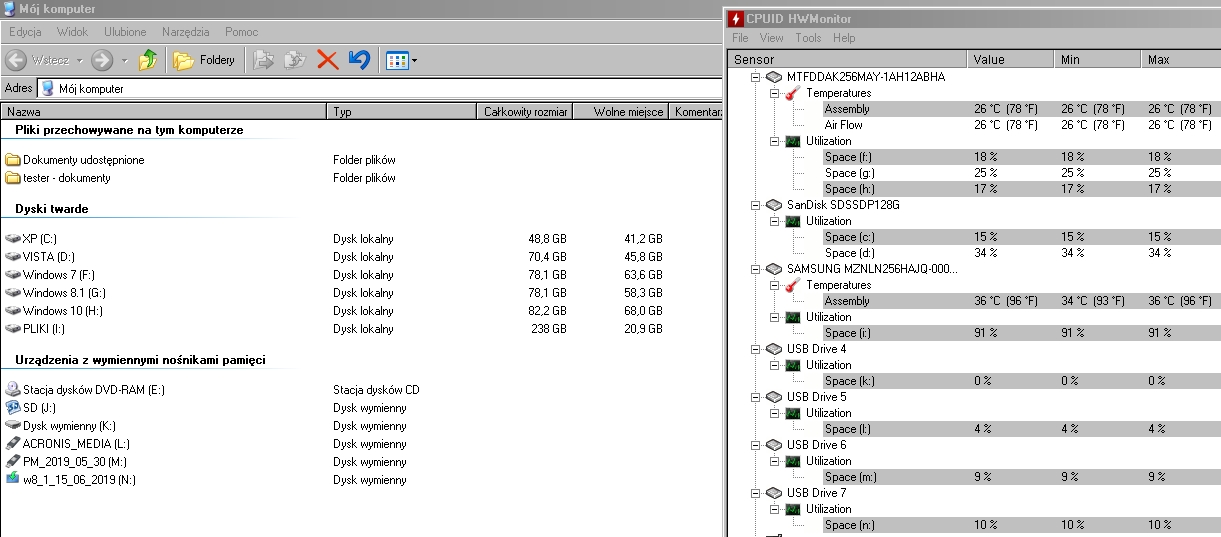This screenshot has height=537, width=1221.
Task: Click the Adres field showing Mój komputer
Action: [x=379, y=89]
